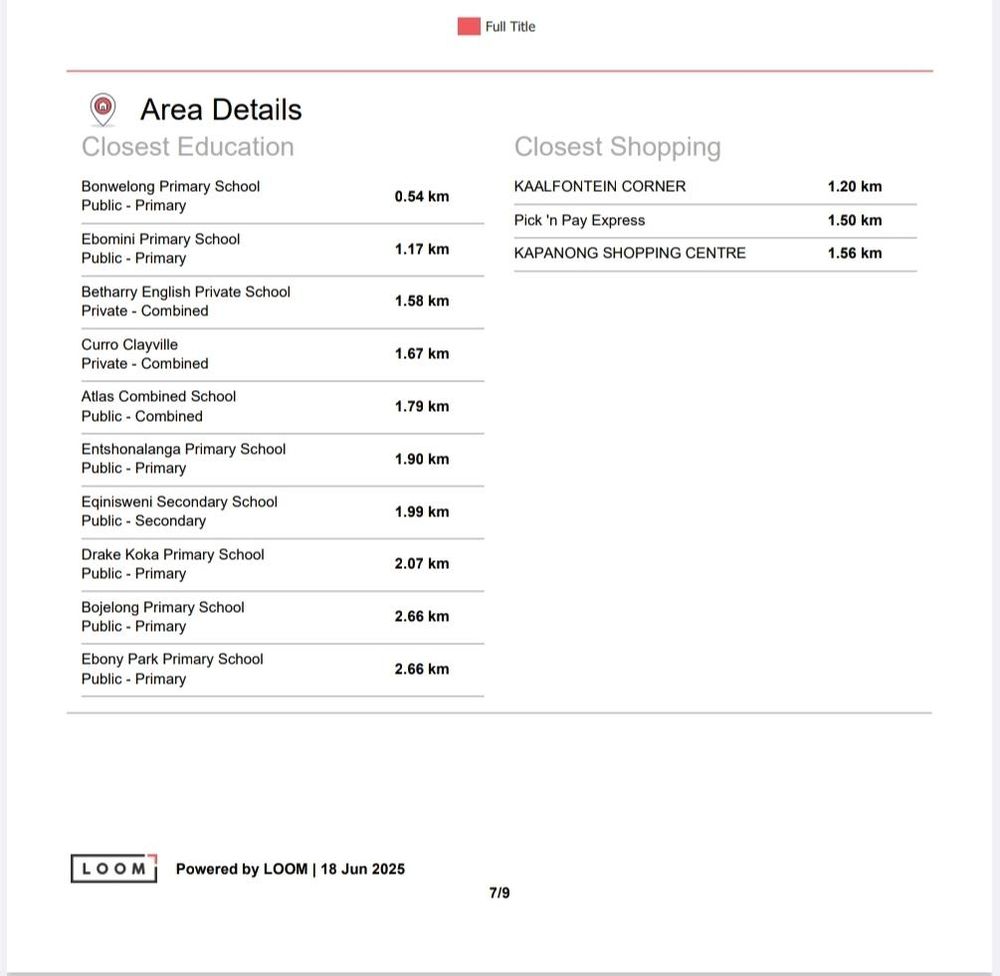The image size is (1000, 976).
Task: Click the red Full Title legend swatch
Action: [469, 27]
